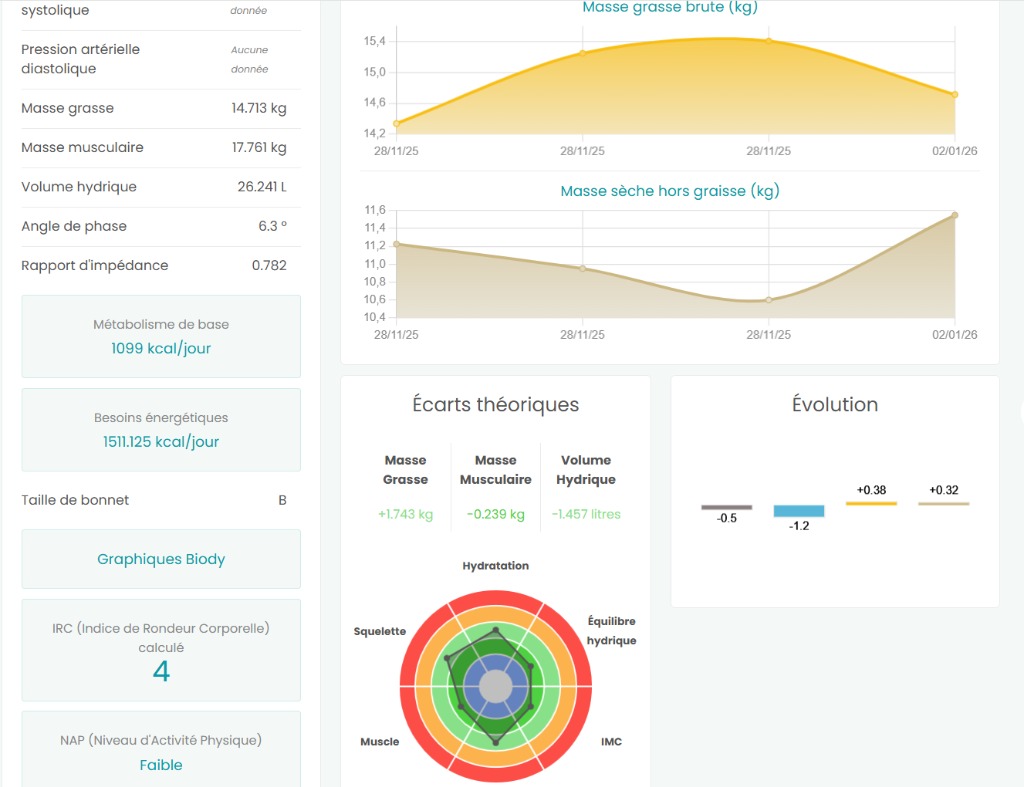The height and width of the screenshot is (787, 1024).
Task: Click the Squelette axis label on radar
Action: point(380,631)
